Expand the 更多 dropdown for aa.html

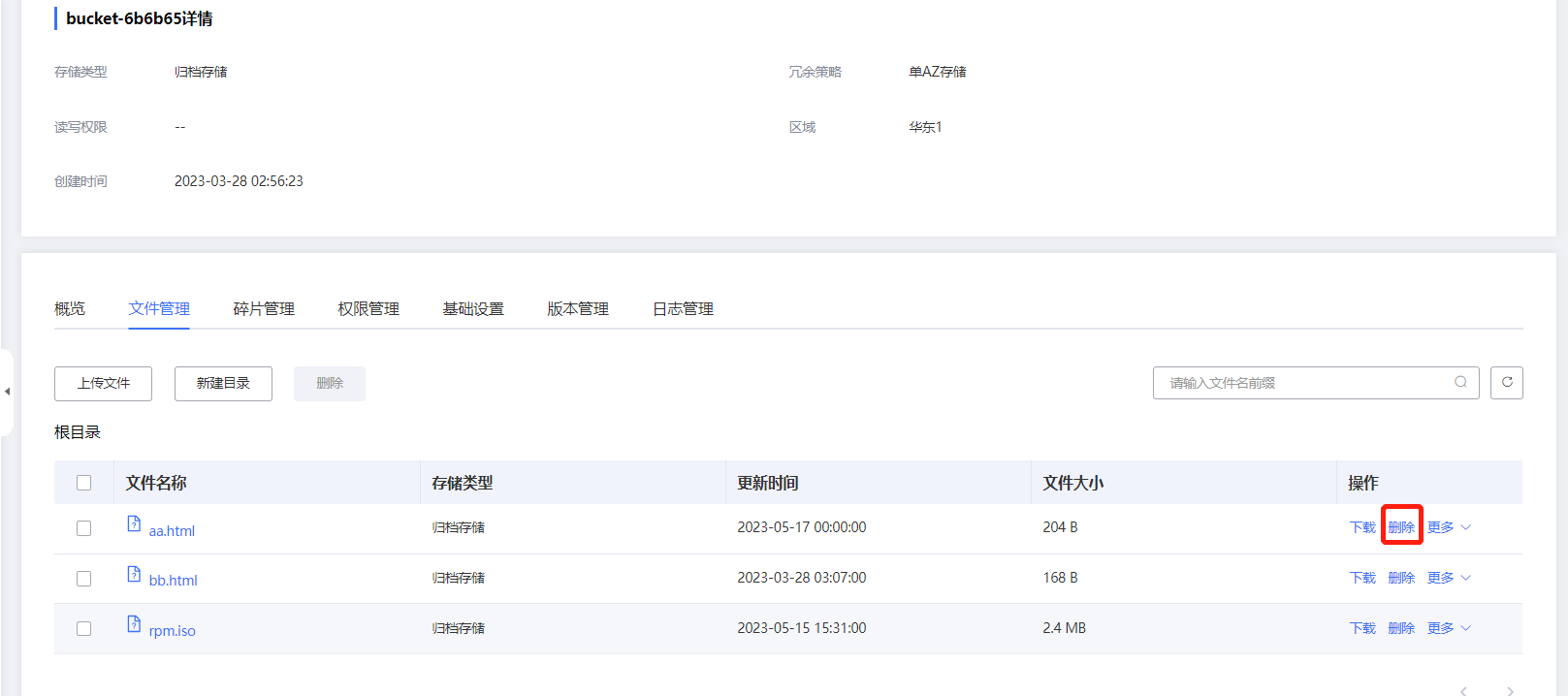[1449, 527]
